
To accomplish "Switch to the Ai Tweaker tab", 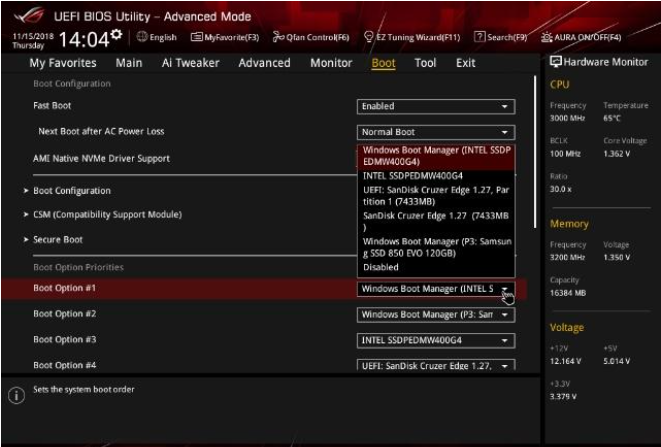I will pos(190,63).
